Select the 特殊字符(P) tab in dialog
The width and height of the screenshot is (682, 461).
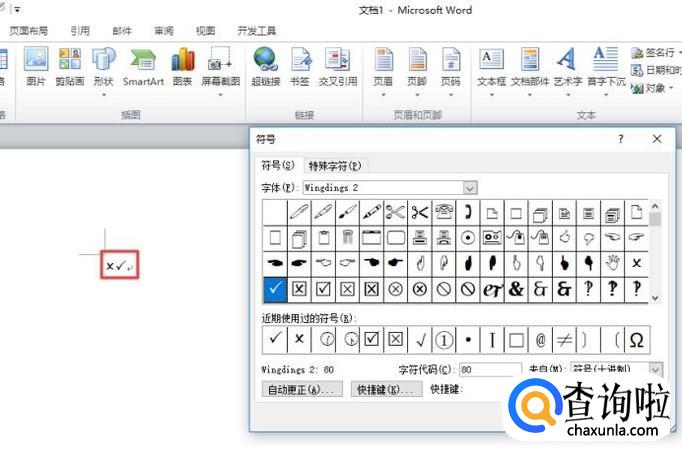tap(335, 166)
